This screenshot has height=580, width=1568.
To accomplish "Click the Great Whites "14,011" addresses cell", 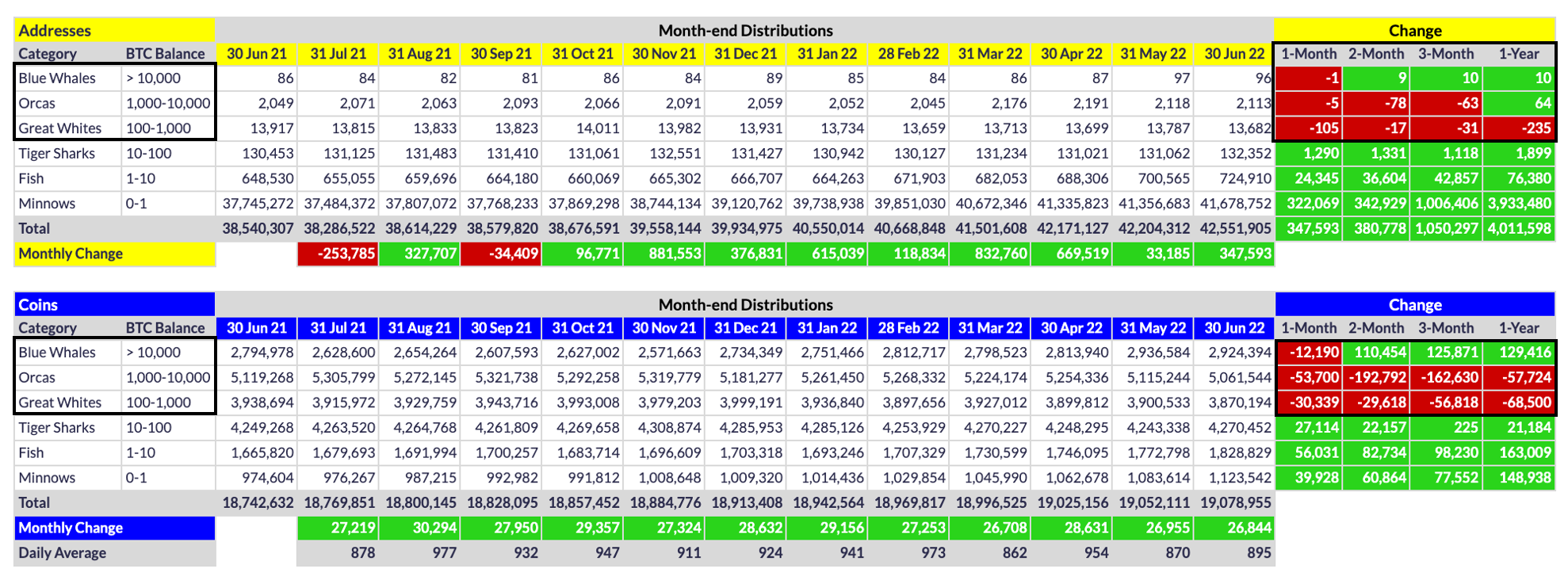I will pos(583,128).
